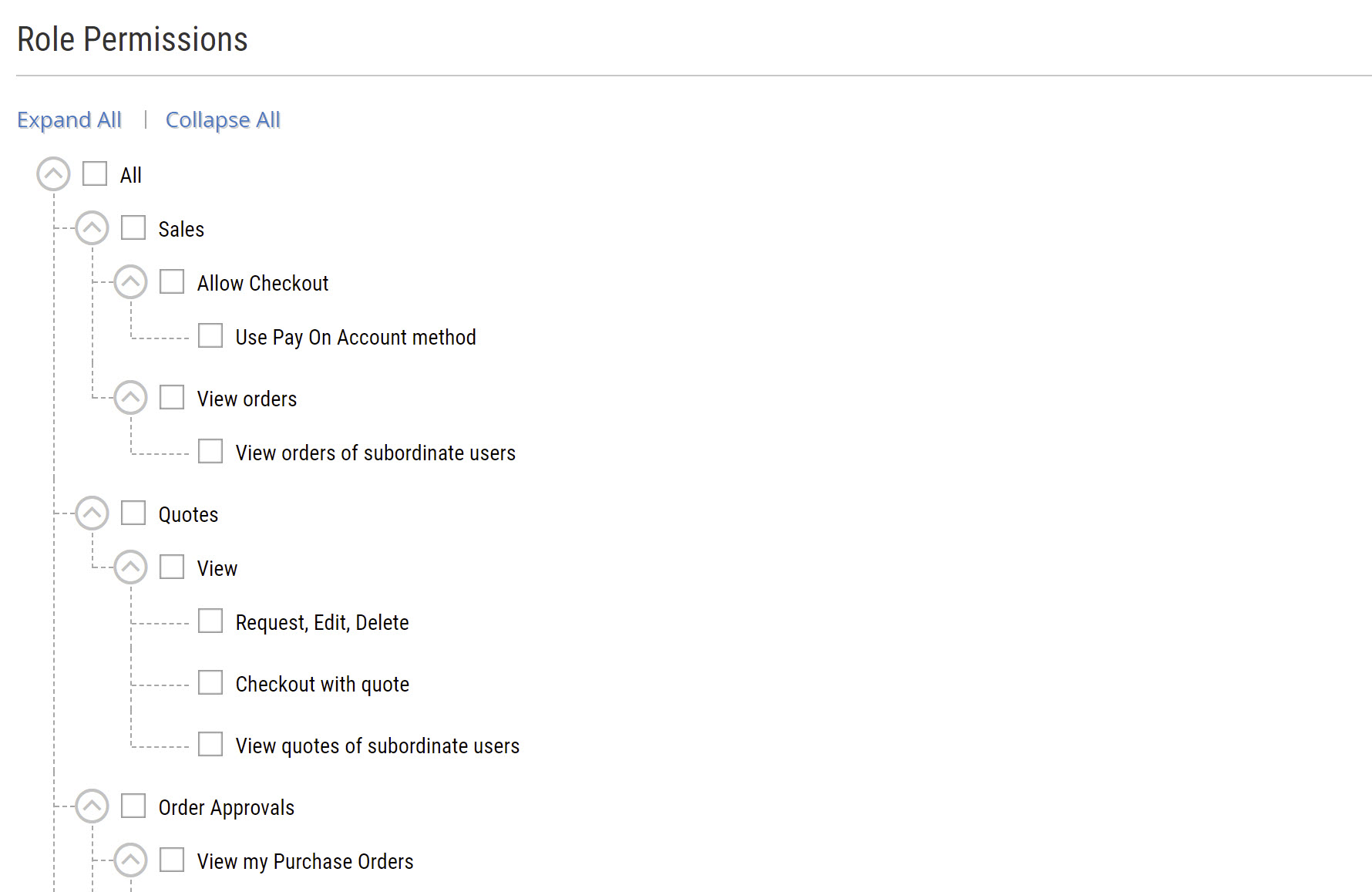
Task: Collapse the Order Approvals group
Action: click(92, 806)
